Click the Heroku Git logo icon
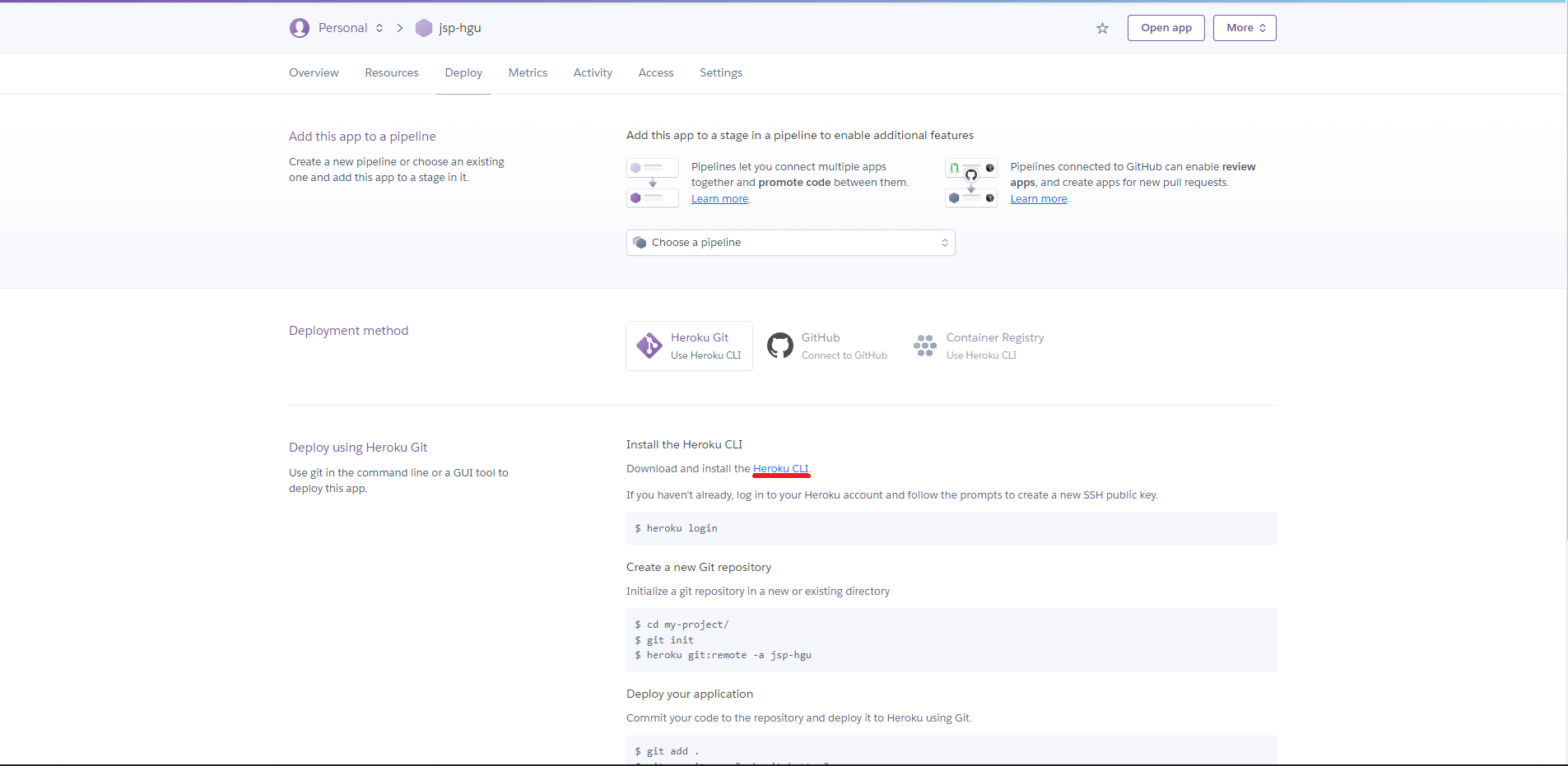Image resolution: width=1568 pixels, height=766 pixels. coord(649,346)
